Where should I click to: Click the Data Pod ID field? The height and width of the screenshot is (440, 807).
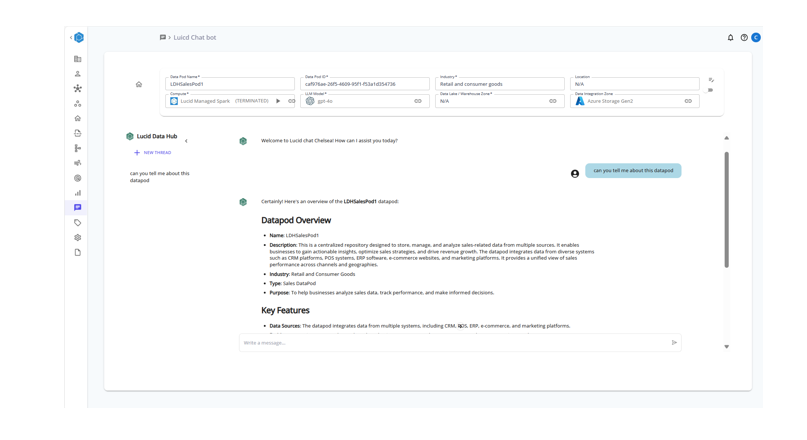[365, 84]
